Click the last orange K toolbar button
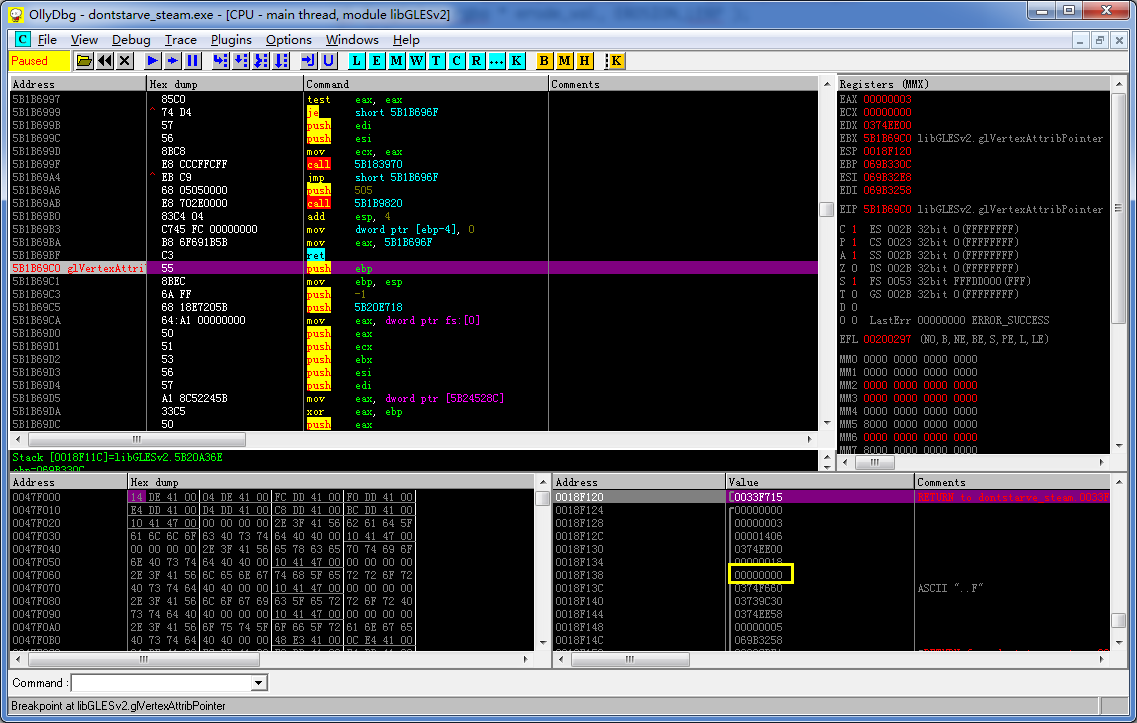The width and height of the screenshot is (1137, 723). (616, 61)
